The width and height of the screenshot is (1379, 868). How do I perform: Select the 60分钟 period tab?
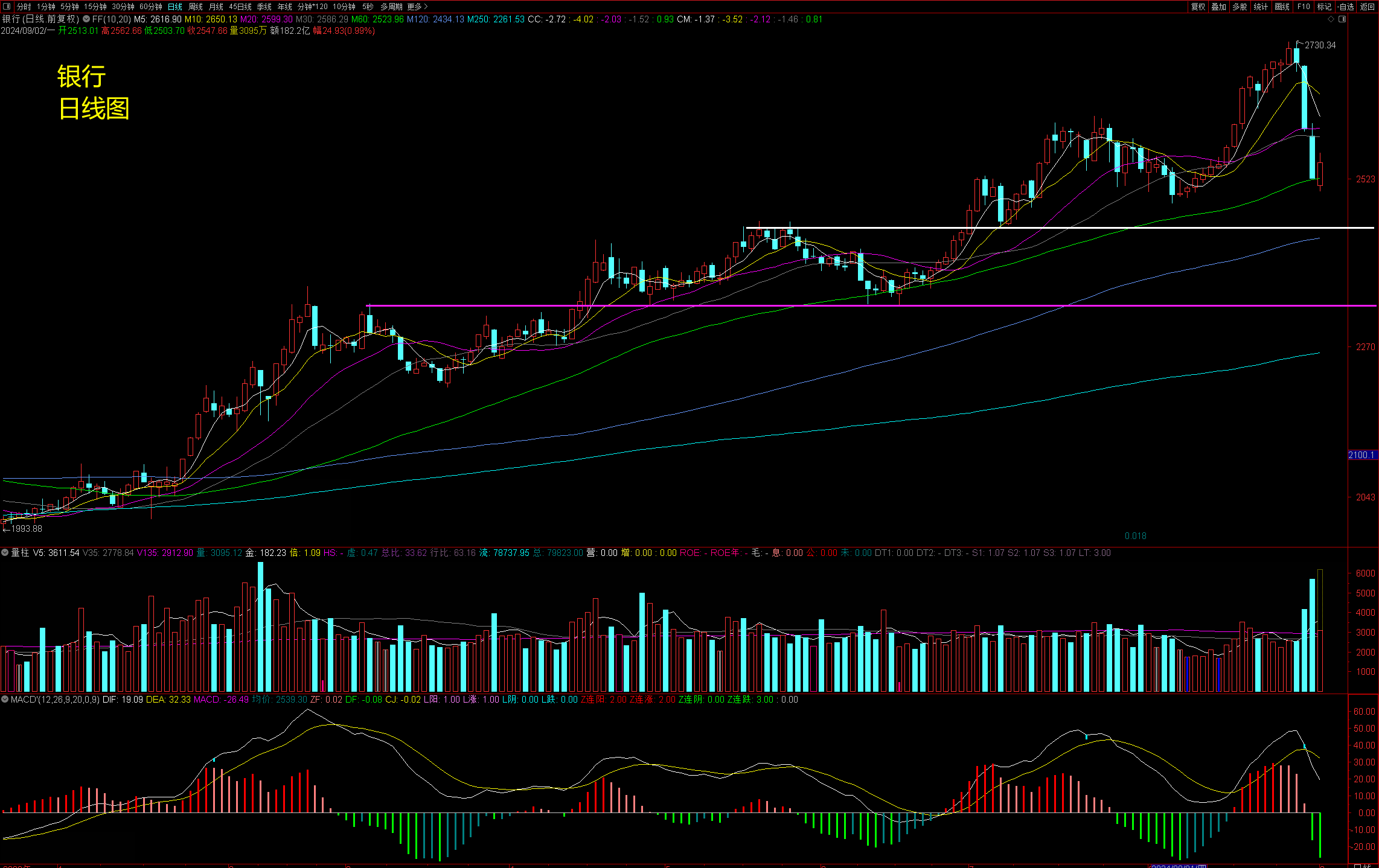point(150,7)
